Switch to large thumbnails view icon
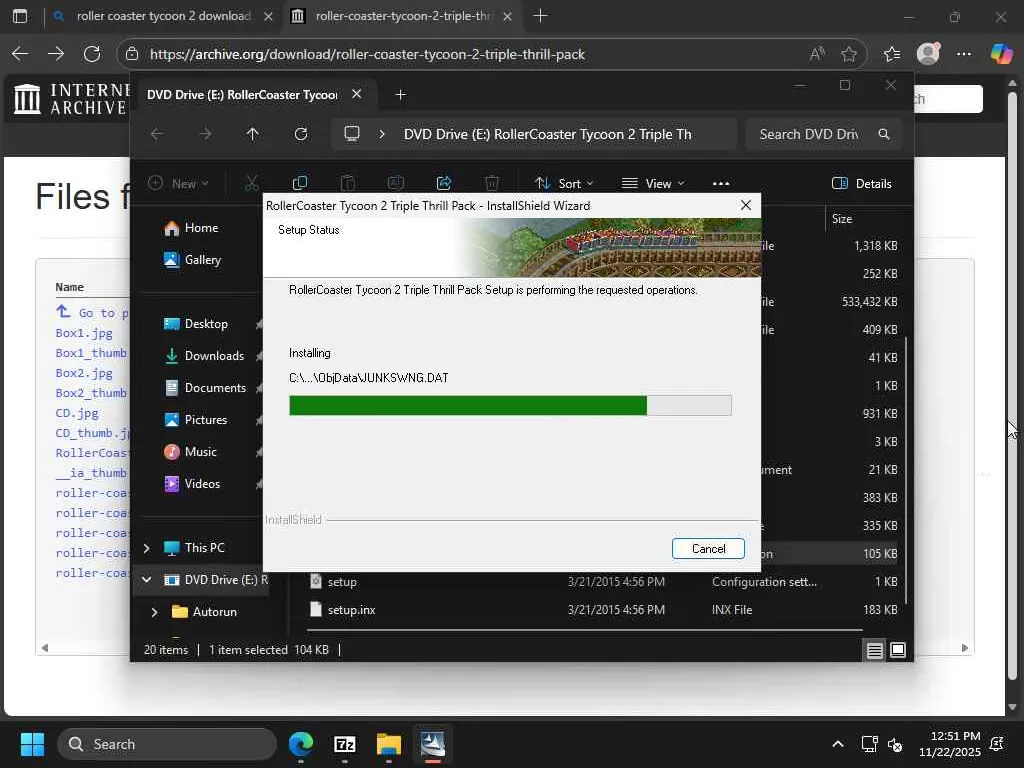 pyautogui.click(x=898, y=650)
